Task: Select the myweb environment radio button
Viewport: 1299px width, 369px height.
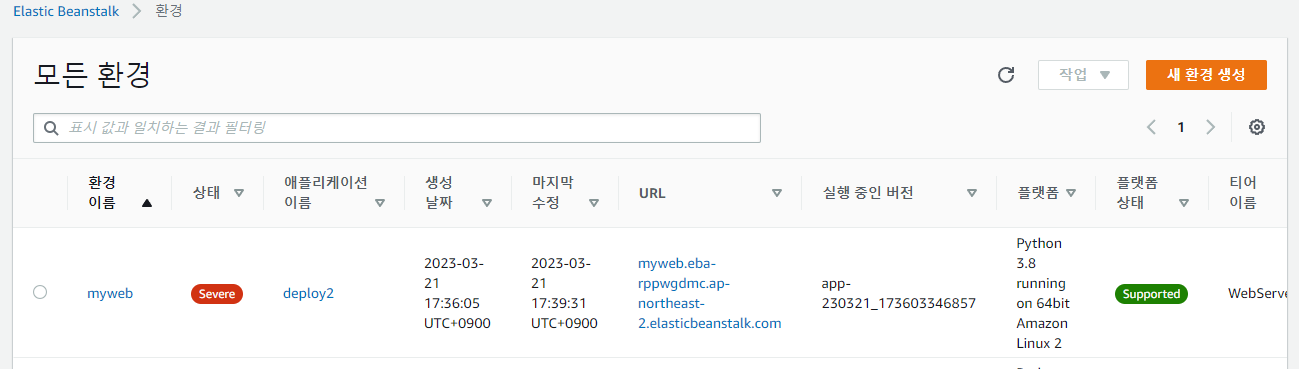Action: [40, 292]
